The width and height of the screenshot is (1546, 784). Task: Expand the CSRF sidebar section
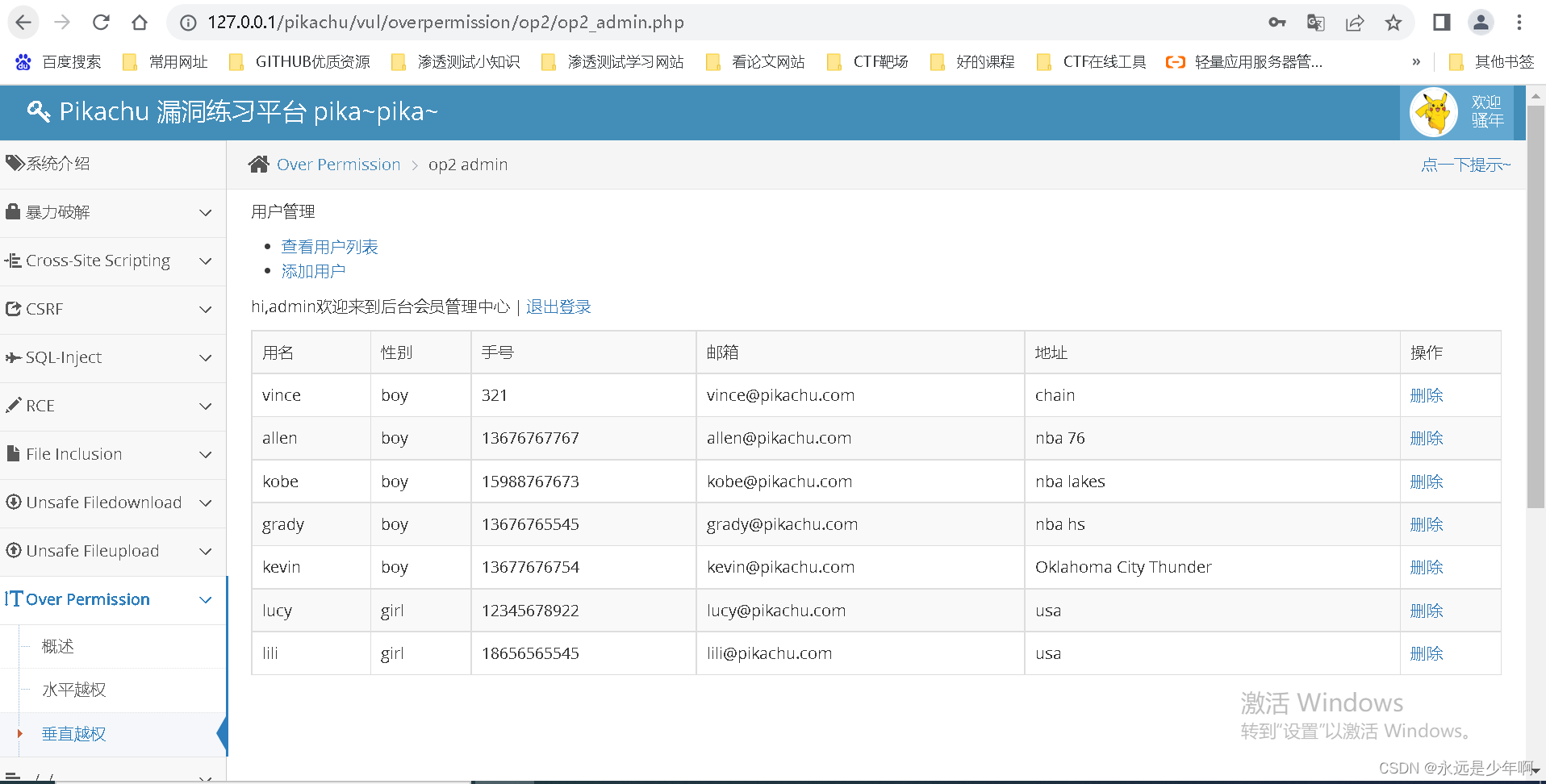pyautogui.click(x=113, y=310)
